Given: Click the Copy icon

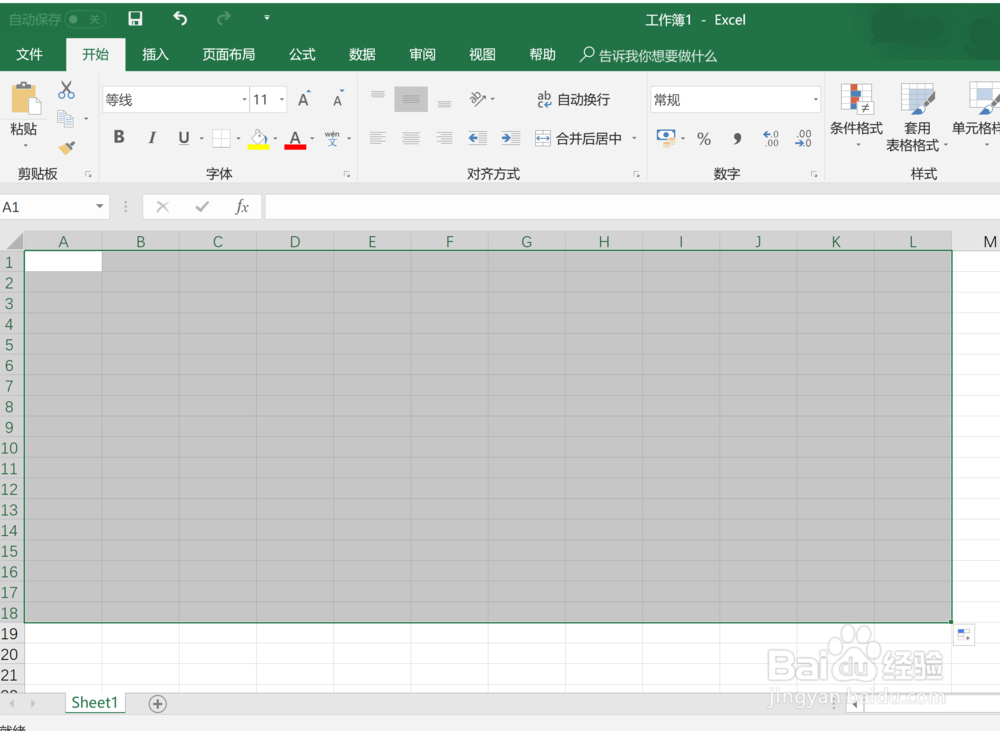Looking at the screenshot, I should (x=66, y=119).
